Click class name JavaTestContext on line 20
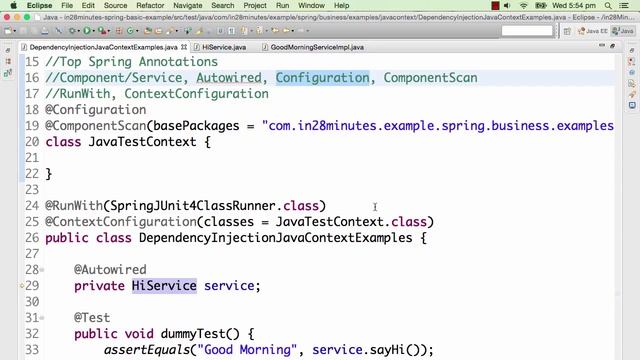640x360 pixels. tap(142, 142)
